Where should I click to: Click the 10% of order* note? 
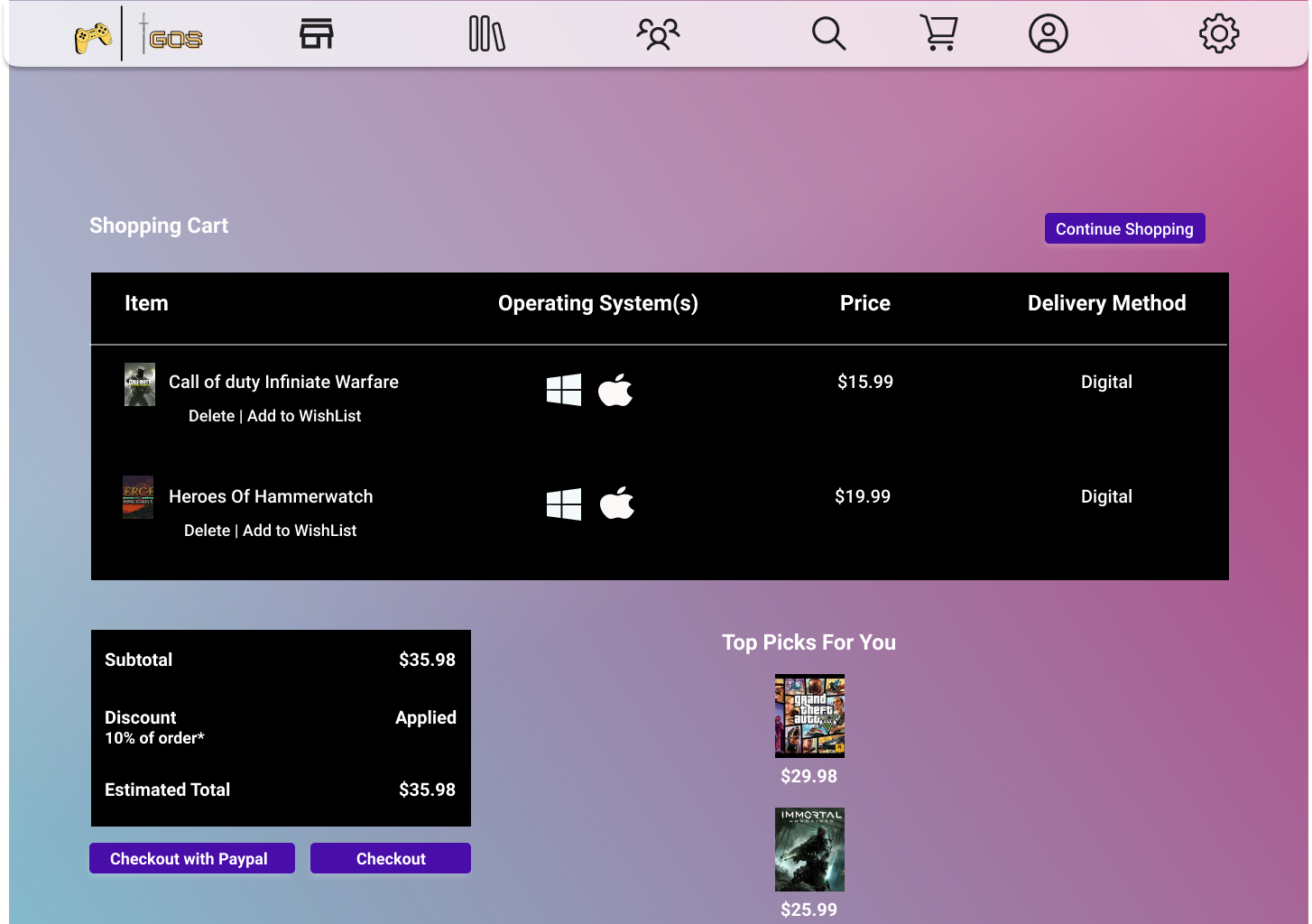click(x=154, y=738)
